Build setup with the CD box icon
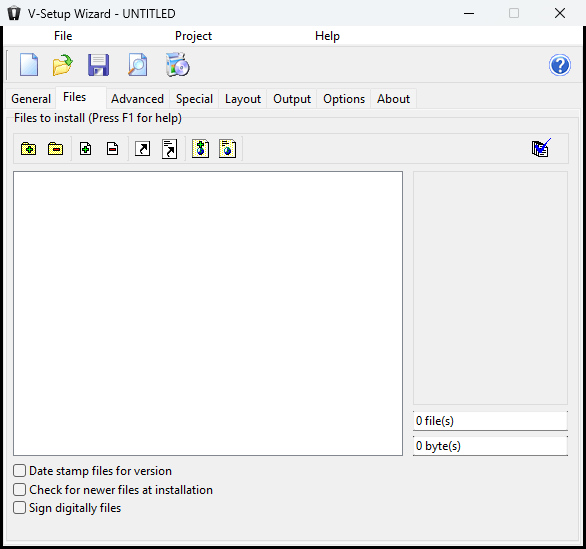Image resolution: width=586 pixels, height=549 pixels. coord(178,65)
